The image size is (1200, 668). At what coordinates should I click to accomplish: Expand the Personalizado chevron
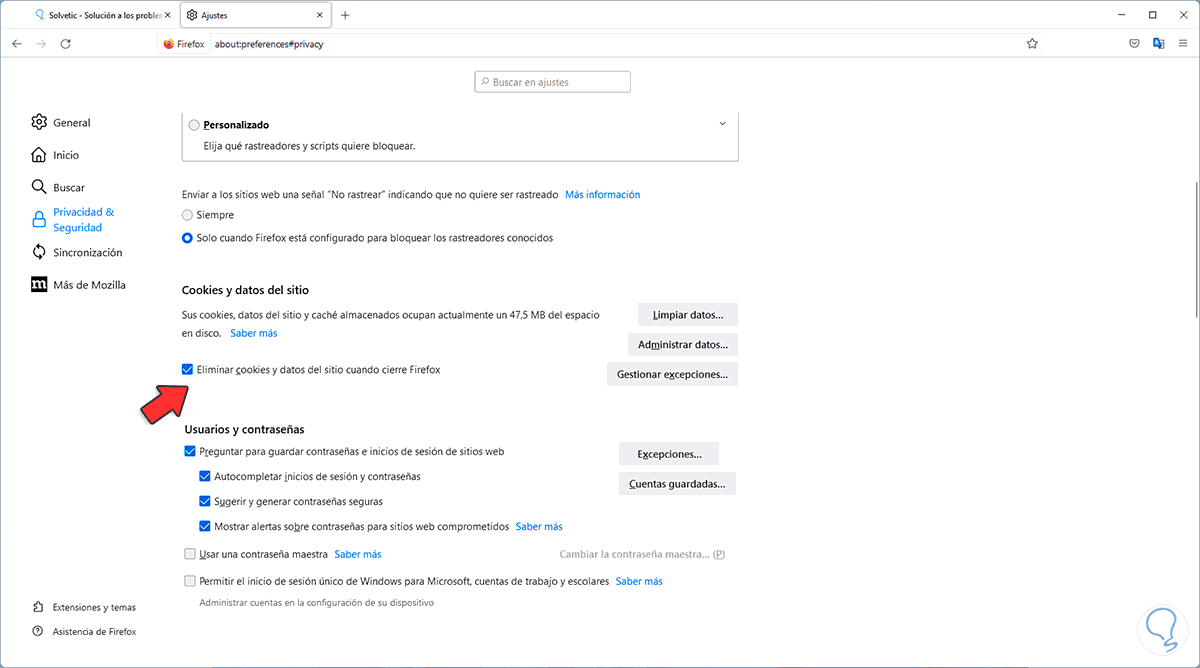tap(722, 124)
